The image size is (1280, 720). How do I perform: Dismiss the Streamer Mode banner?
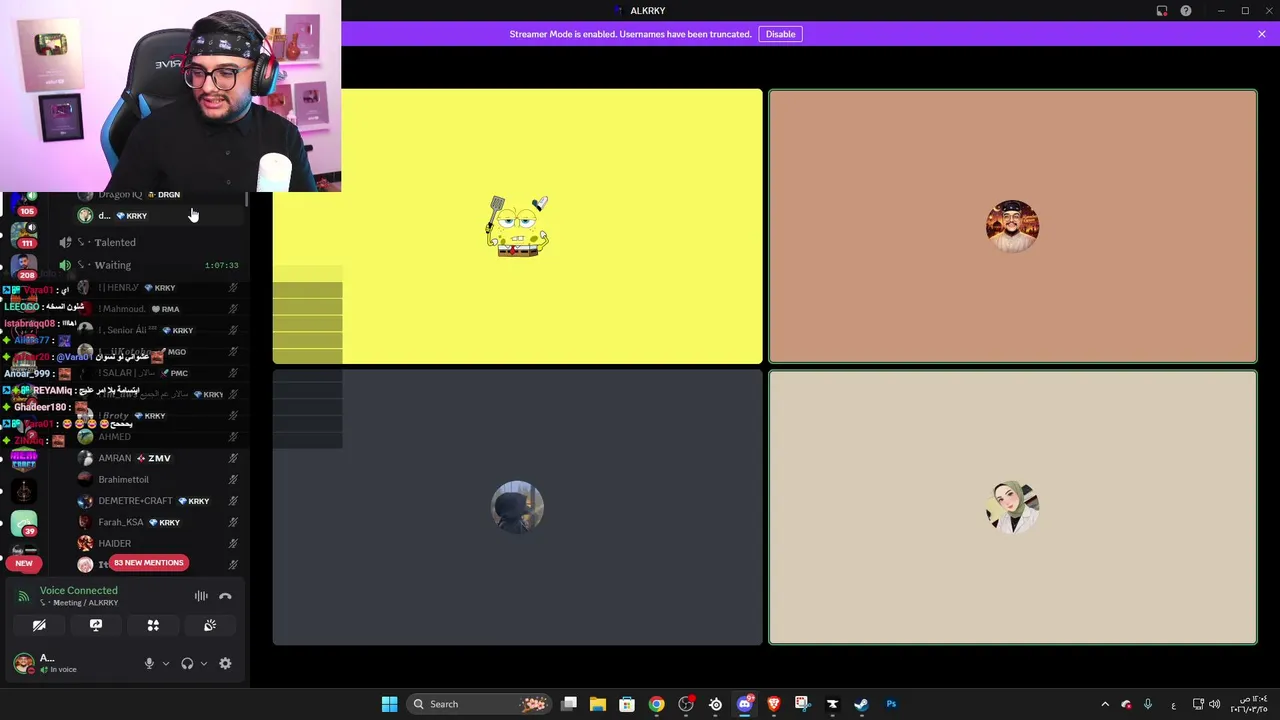(x=1262, y=34)
